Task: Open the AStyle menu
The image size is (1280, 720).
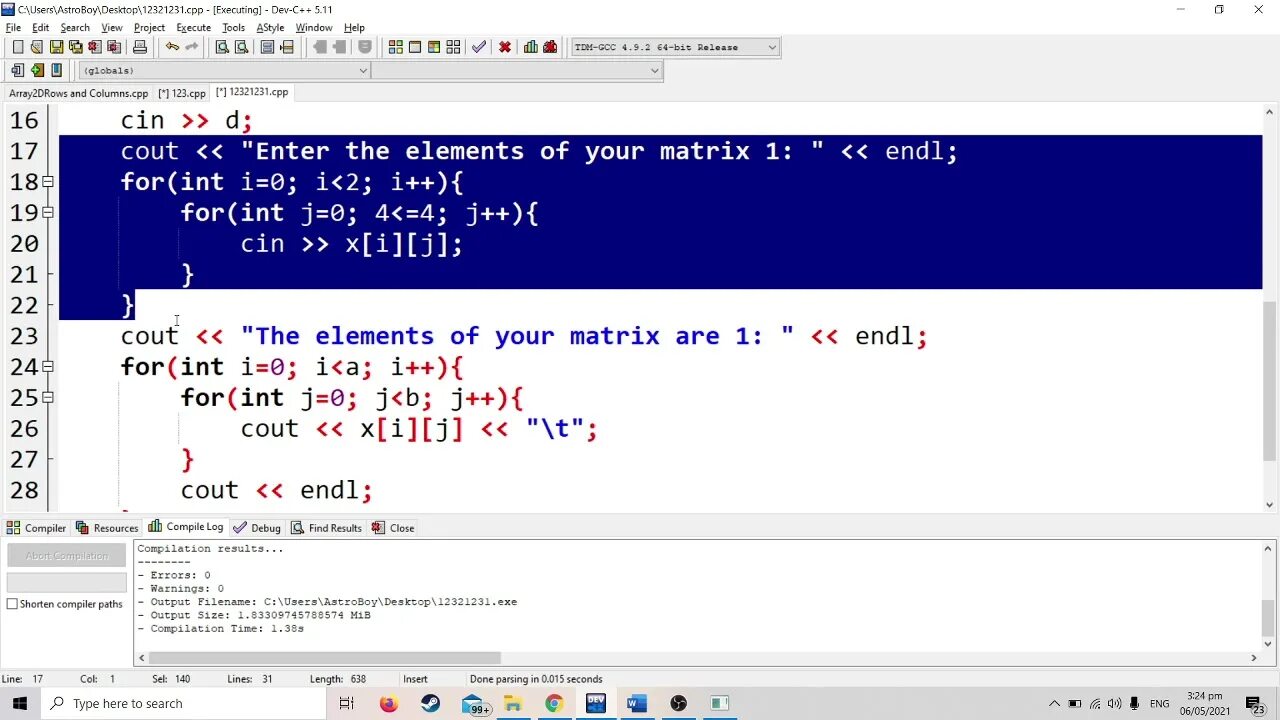Action: pyautogui.click(x=270, y=28)
